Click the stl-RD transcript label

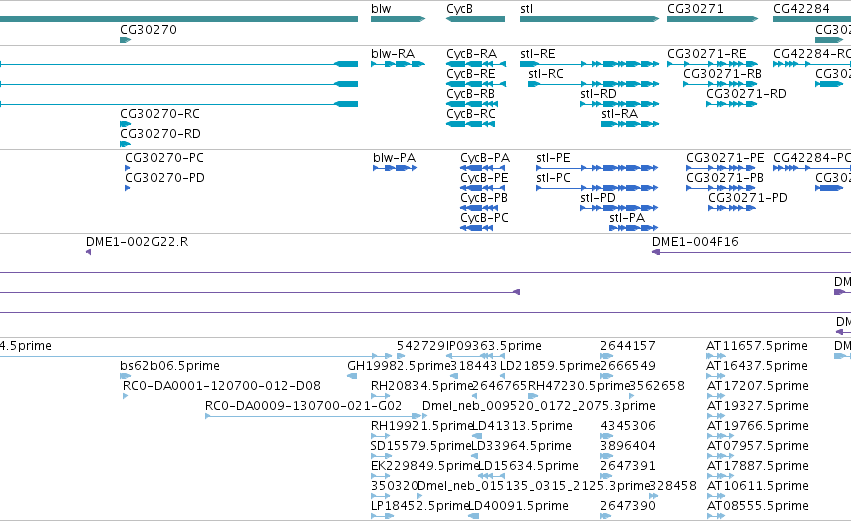pos(598,94)
